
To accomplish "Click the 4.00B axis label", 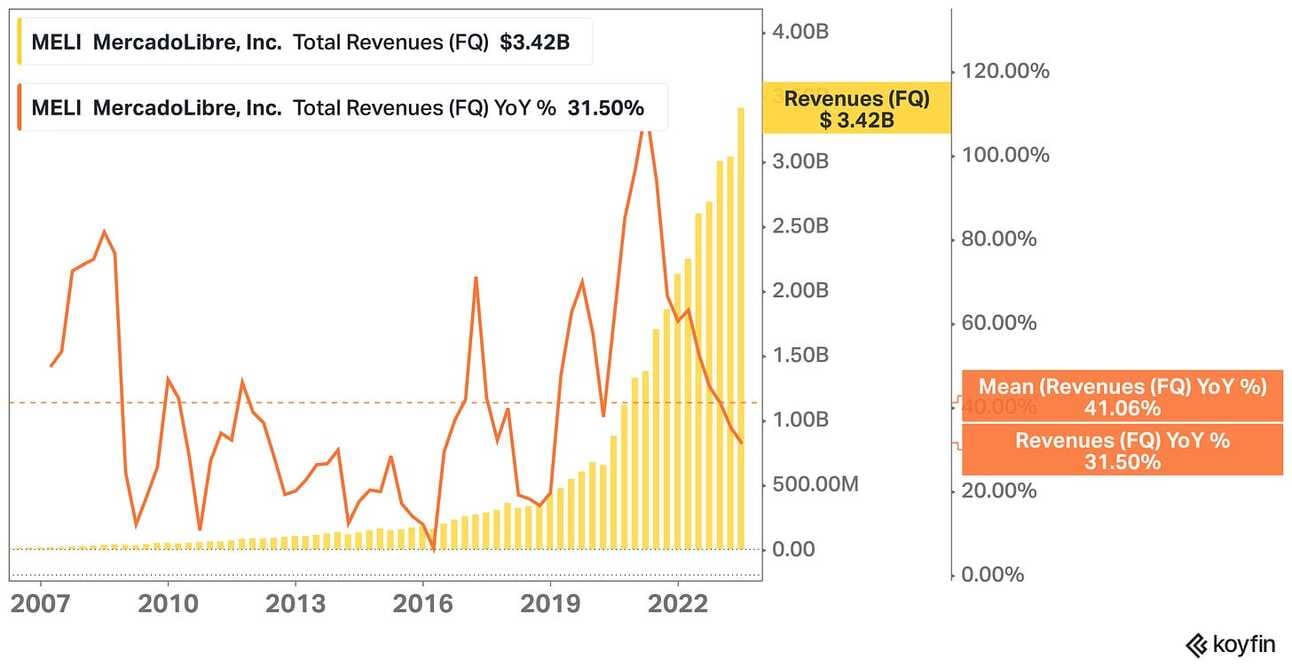I will click(x=801, y=32).
